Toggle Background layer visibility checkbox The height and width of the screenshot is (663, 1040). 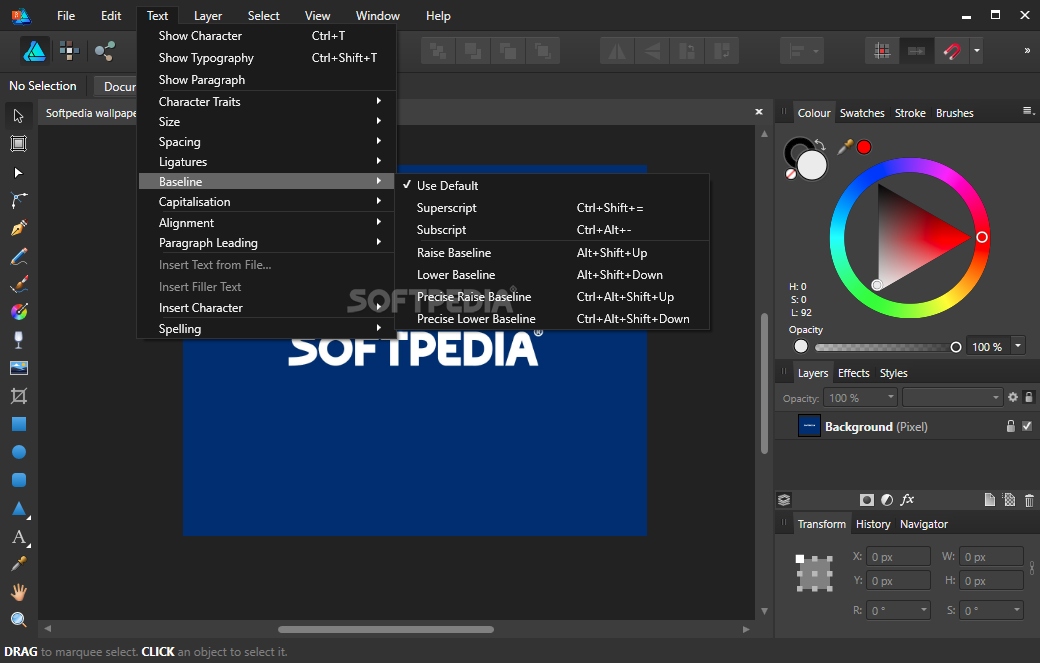[1027, 426]
